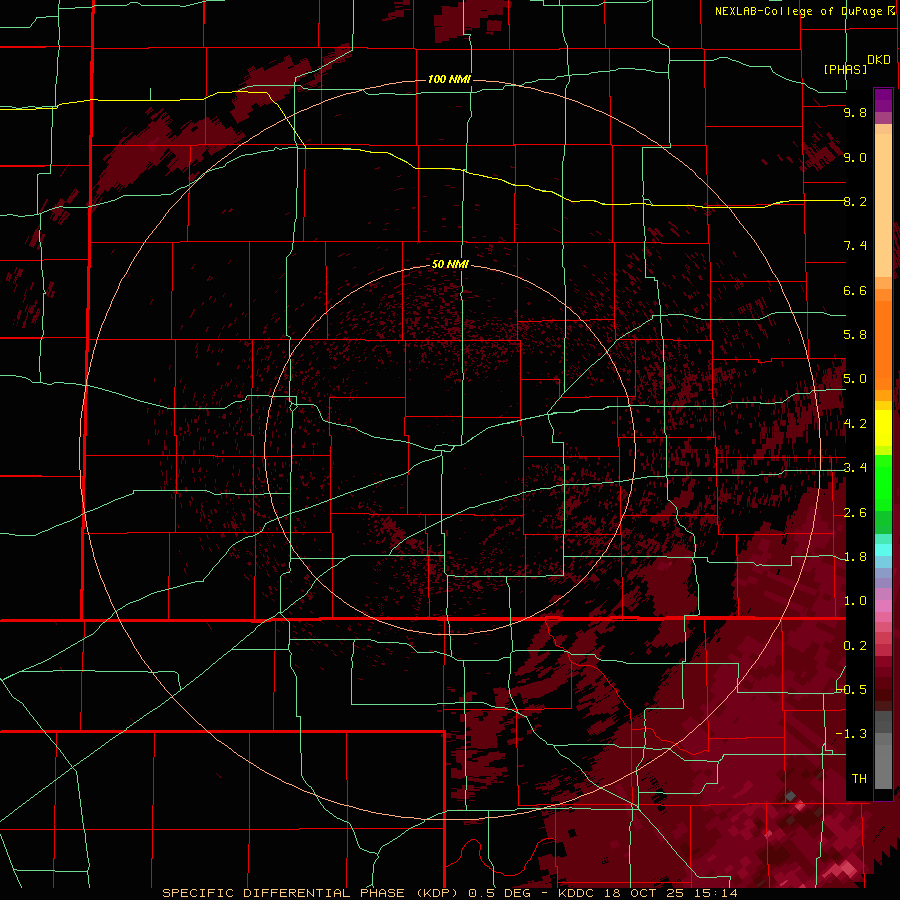
Task: Click the 7.4 scale value
Action: point(855,246)
